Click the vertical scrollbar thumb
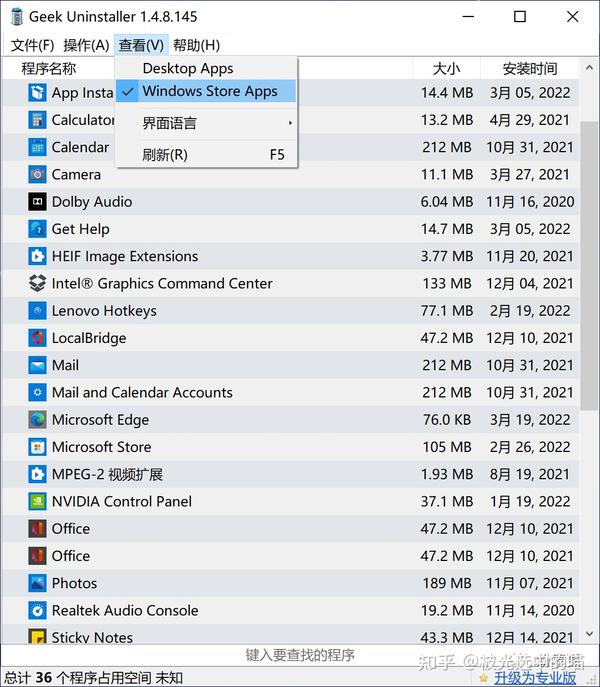This screenshot has height=687, width=600. tap(589, 266)
